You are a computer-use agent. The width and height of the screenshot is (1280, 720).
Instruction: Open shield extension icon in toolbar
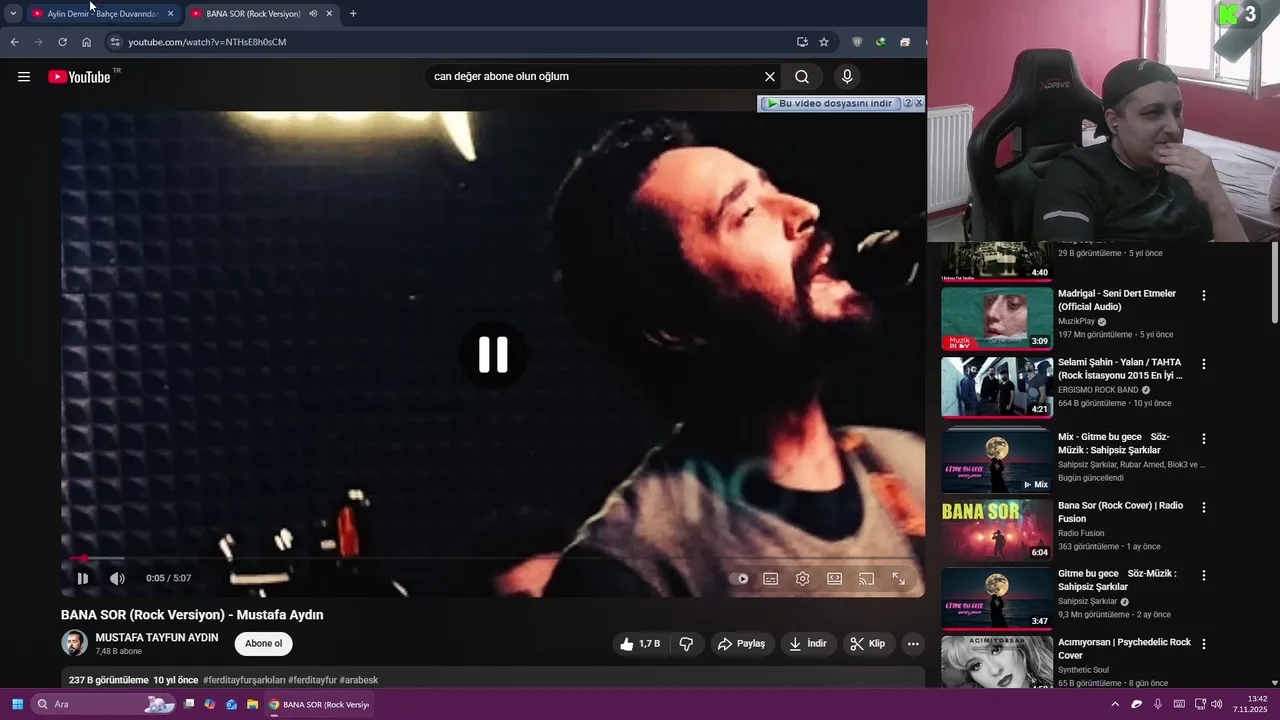857,42
